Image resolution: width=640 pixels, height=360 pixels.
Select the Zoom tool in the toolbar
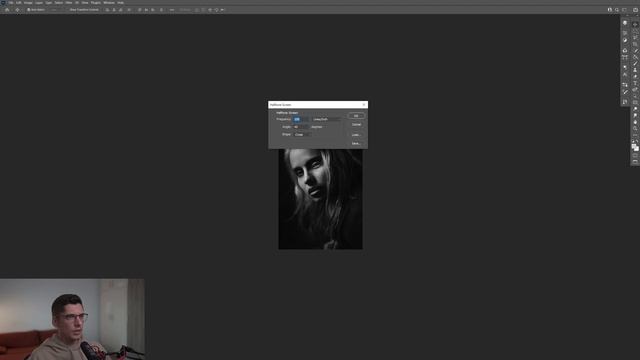tap(635, 129)
